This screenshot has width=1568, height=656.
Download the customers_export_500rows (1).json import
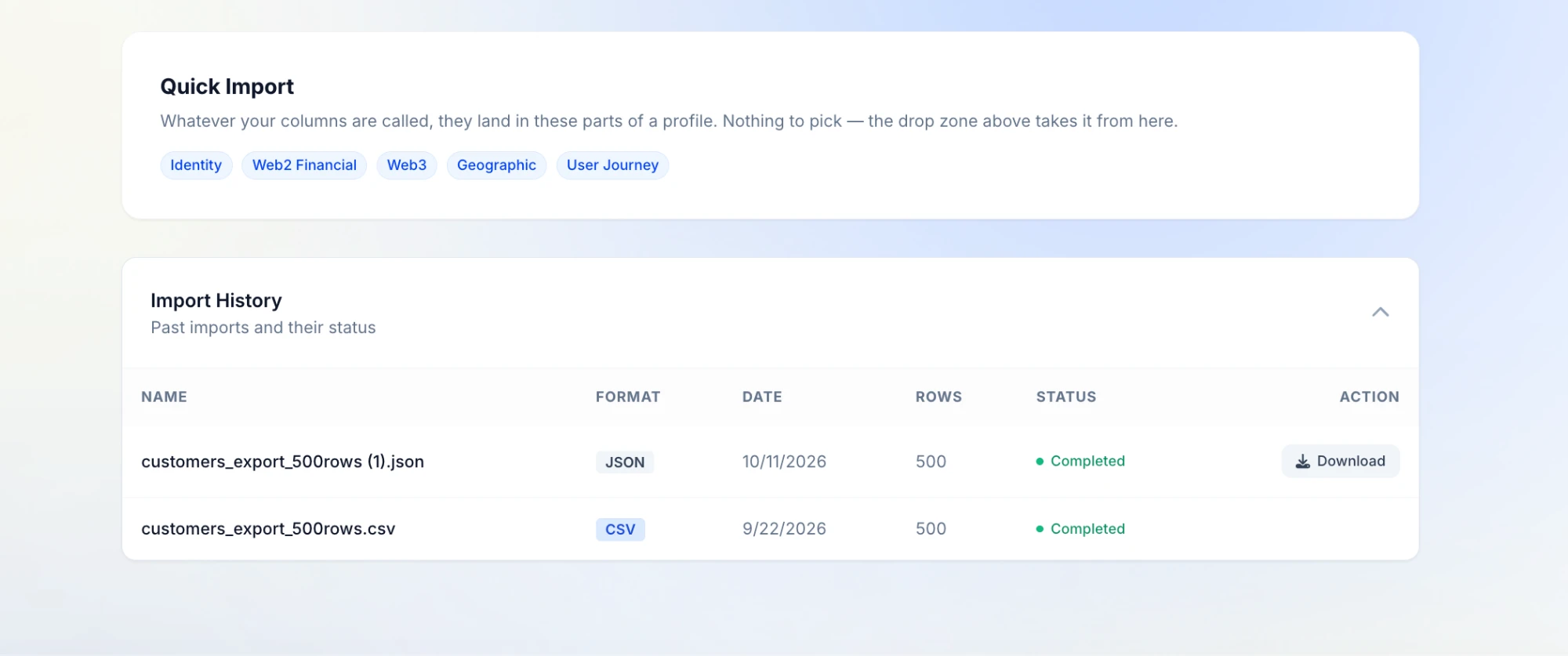click(x=1340, y=461)
